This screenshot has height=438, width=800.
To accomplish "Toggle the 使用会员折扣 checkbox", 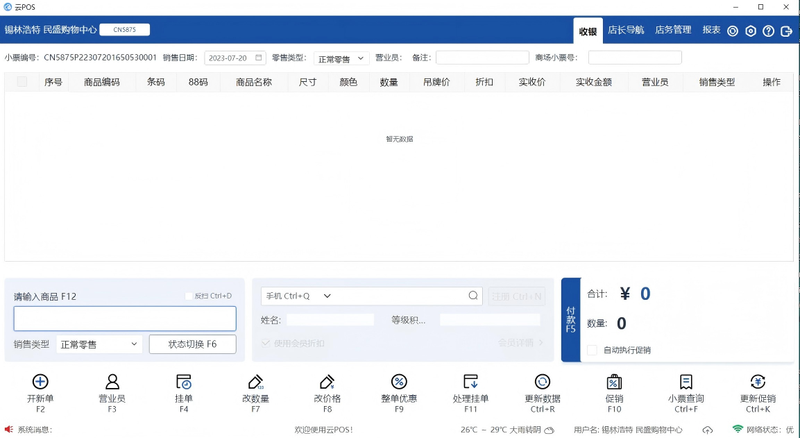I will [265, 343].
